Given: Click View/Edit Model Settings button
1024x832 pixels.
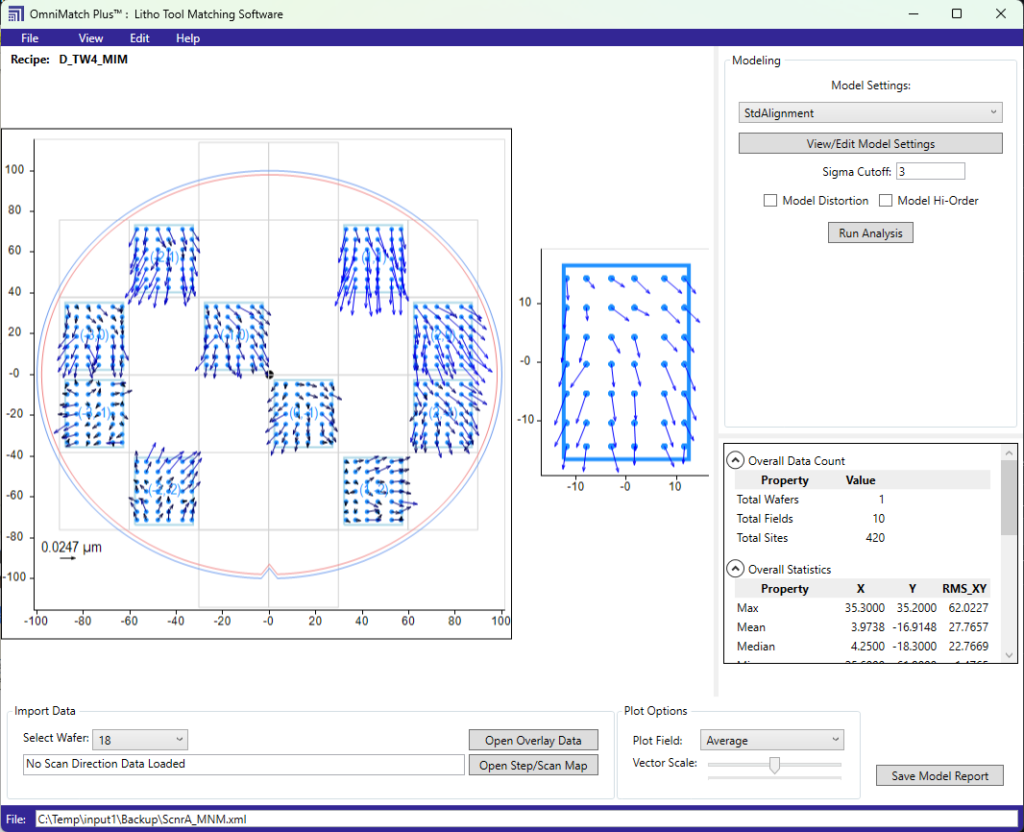Looking at the screenshot, I should [x=870, y=144].
